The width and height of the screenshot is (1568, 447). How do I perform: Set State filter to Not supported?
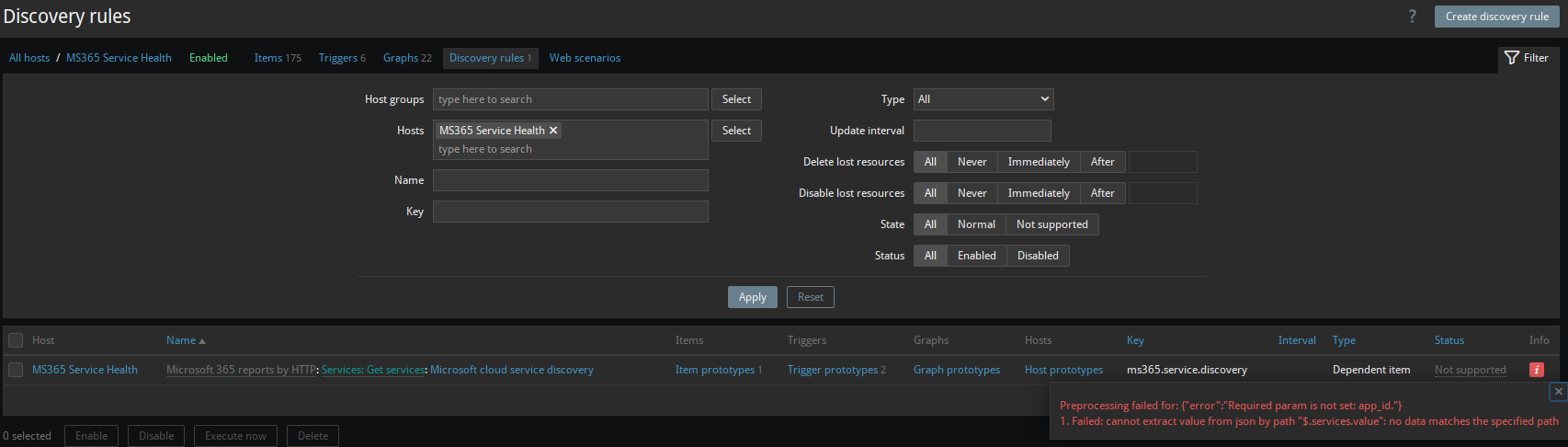(1051, 224)
